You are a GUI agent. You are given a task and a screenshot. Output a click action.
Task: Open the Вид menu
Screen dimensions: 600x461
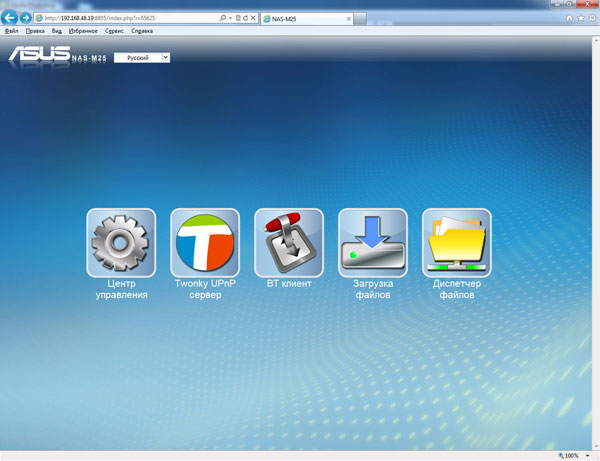click(57, 31)
